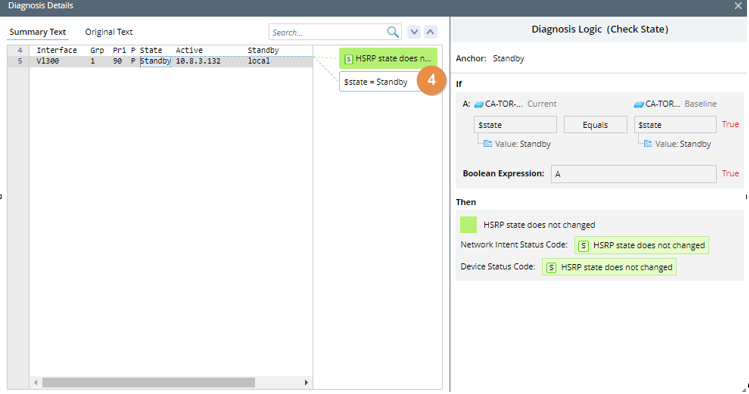Image resolution: width=749 pixels, height=394 pixels.
Task: Click the Baseline $state variable field
Action: pos(675,125)
